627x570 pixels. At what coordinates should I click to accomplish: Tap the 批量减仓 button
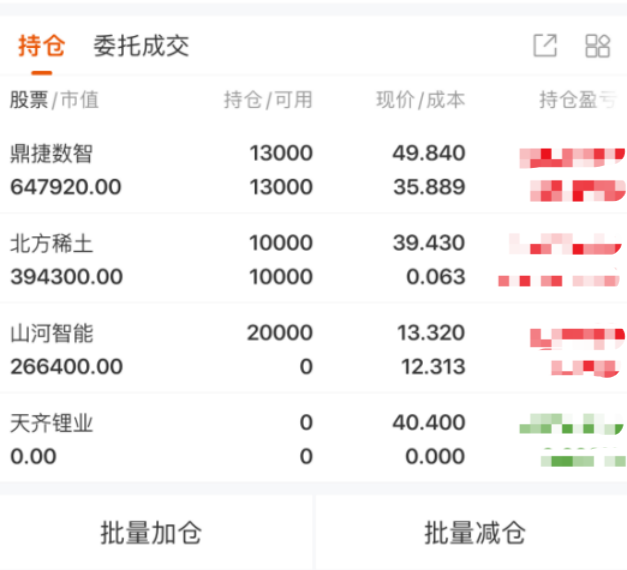click(475, 533)
